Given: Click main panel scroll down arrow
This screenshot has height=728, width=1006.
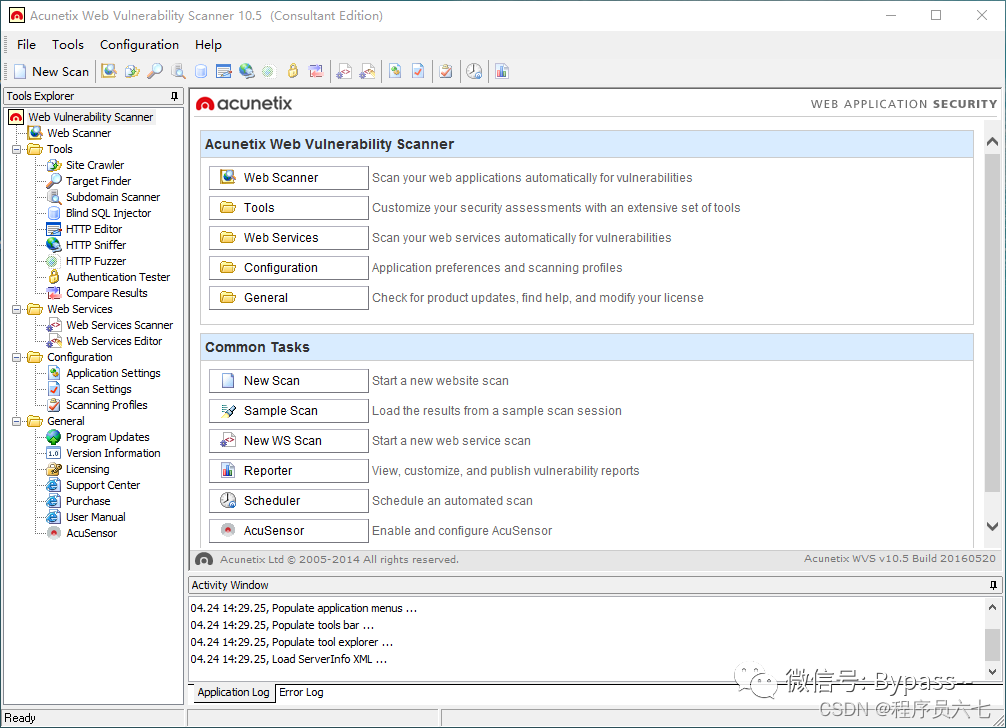Looking at the screenshot, I should 992,527.
